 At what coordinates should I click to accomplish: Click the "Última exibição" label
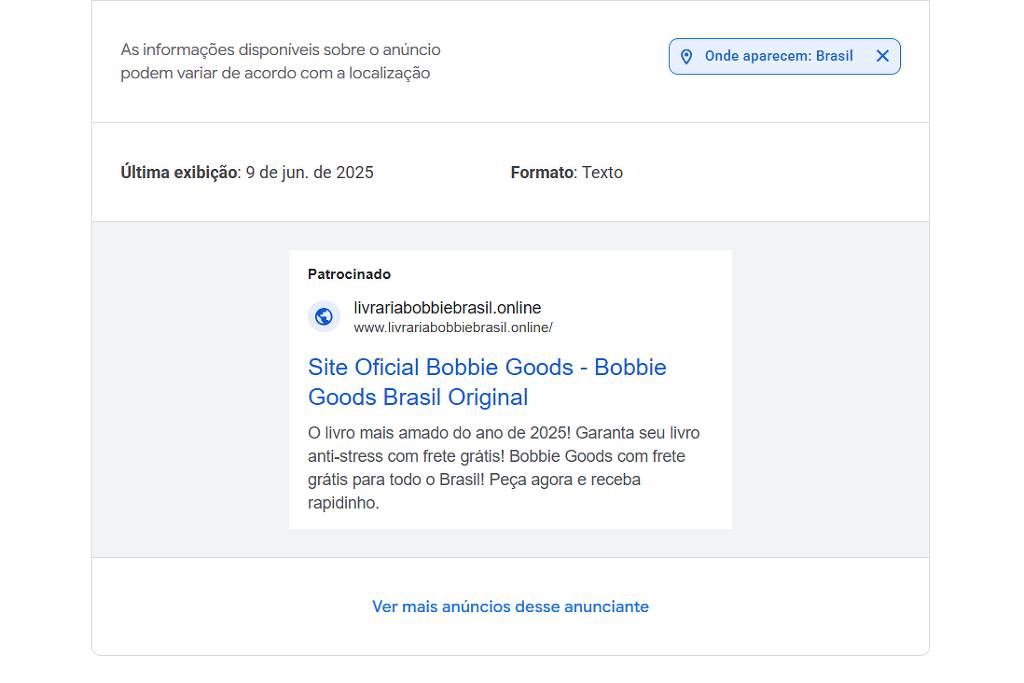pyautogui.click(x=179, y=172)
